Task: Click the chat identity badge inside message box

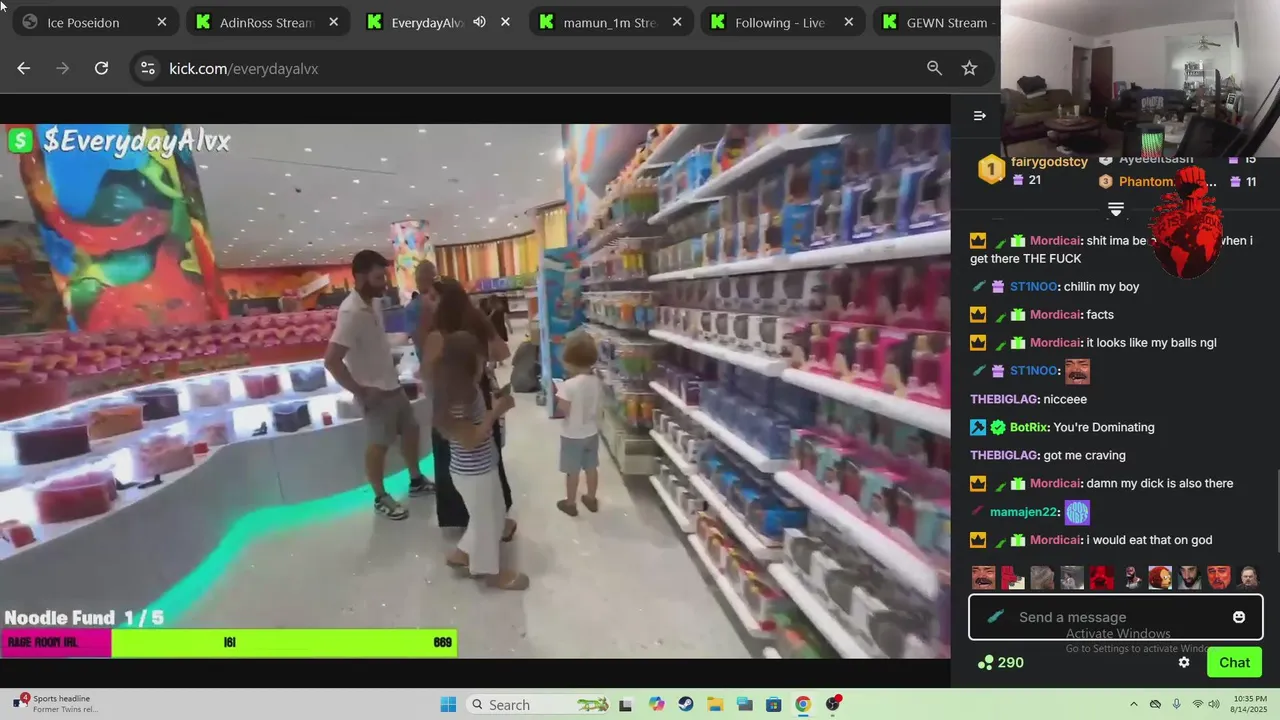Action: click(995, 617)
